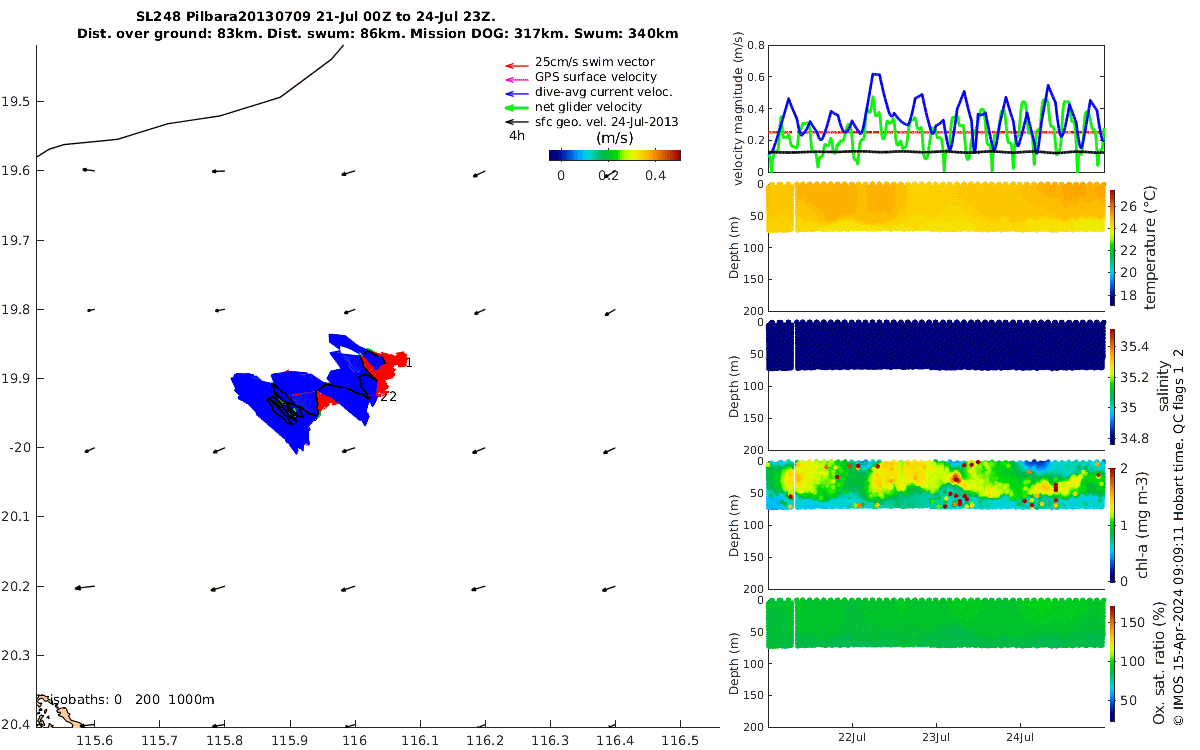Click the longitude tick label 116.5
The height and width of the screenshot is (750, 1200).
click(680, 741)
